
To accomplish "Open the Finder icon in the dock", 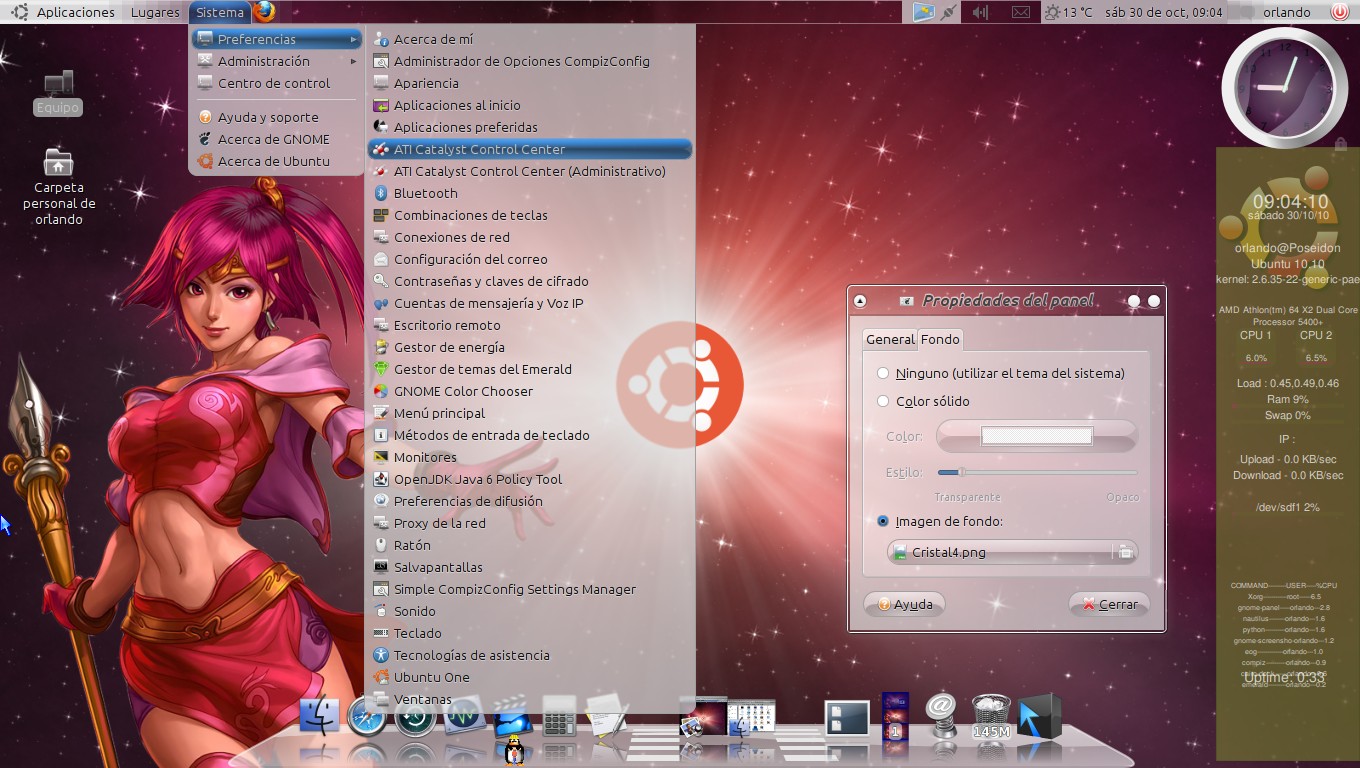I will click(320, 717).
